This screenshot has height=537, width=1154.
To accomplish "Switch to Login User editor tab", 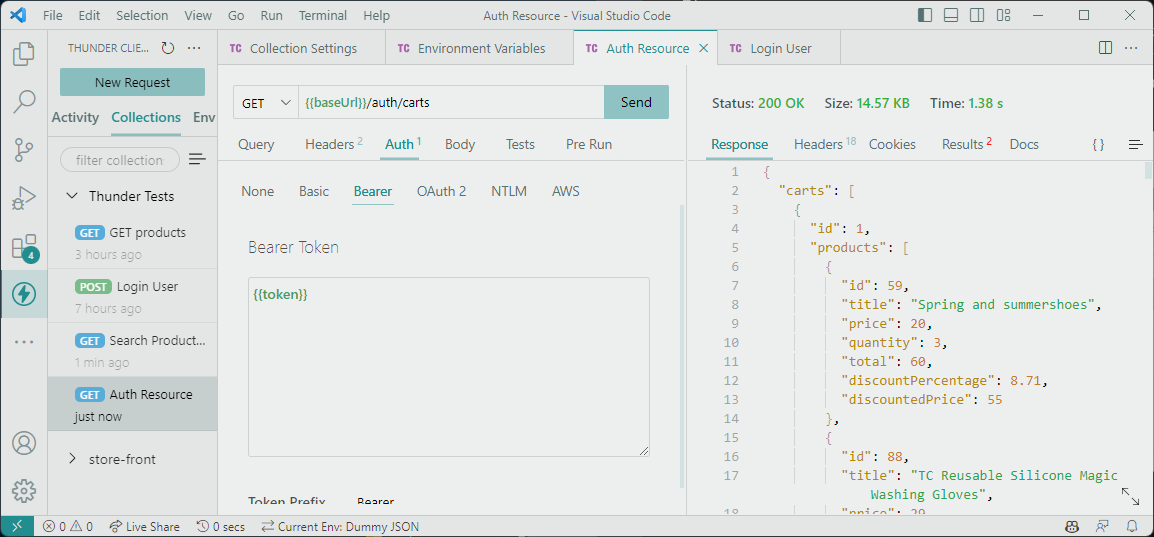I will pyautogui.click(x=779, y=49).
